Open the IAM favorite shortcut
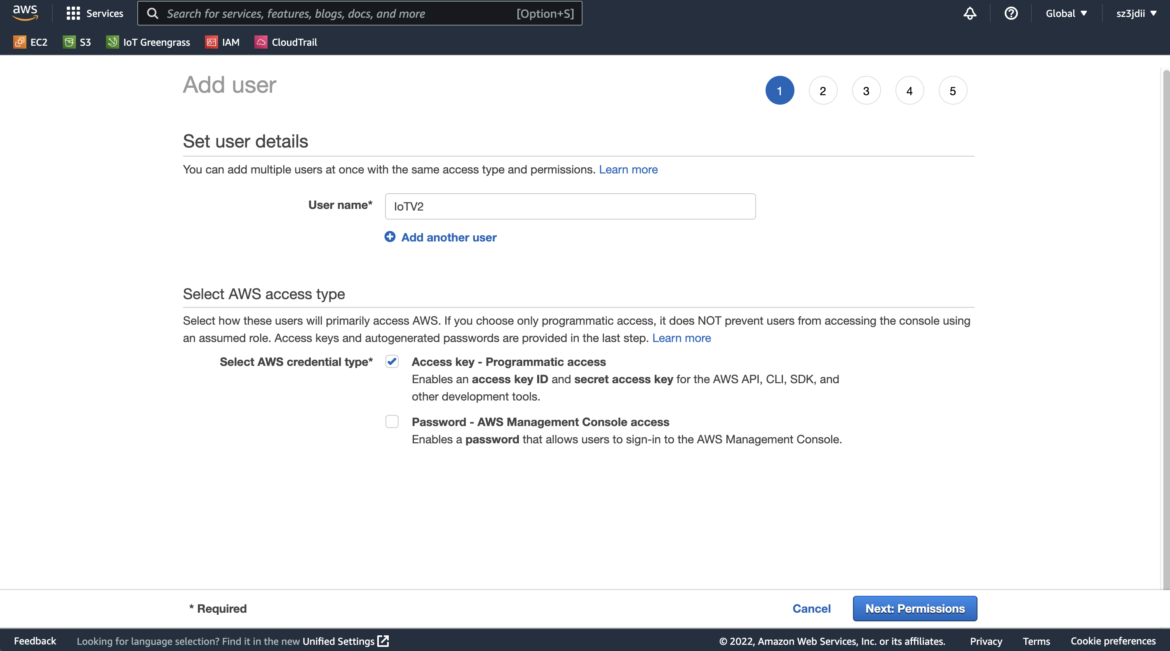Image resolution: width=1170 pixels, height=651 pixels. [221, 42]
